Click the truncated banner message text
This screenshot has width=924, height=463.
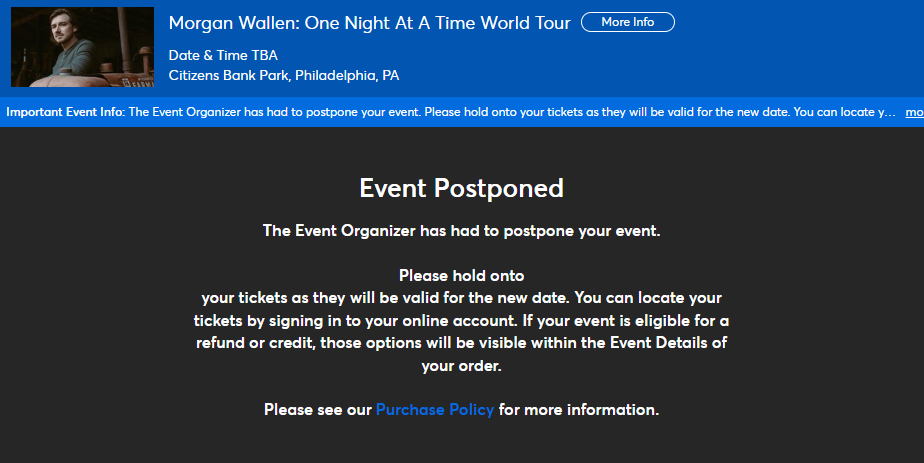(x=512, y=112)
